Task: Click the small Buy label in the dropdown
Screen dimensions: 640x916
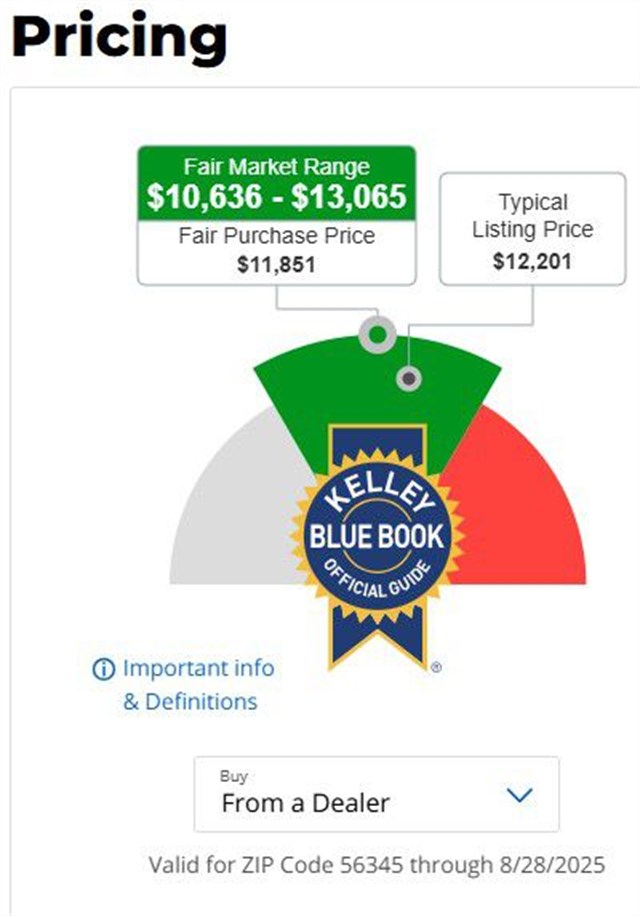Action: point(231,776)
